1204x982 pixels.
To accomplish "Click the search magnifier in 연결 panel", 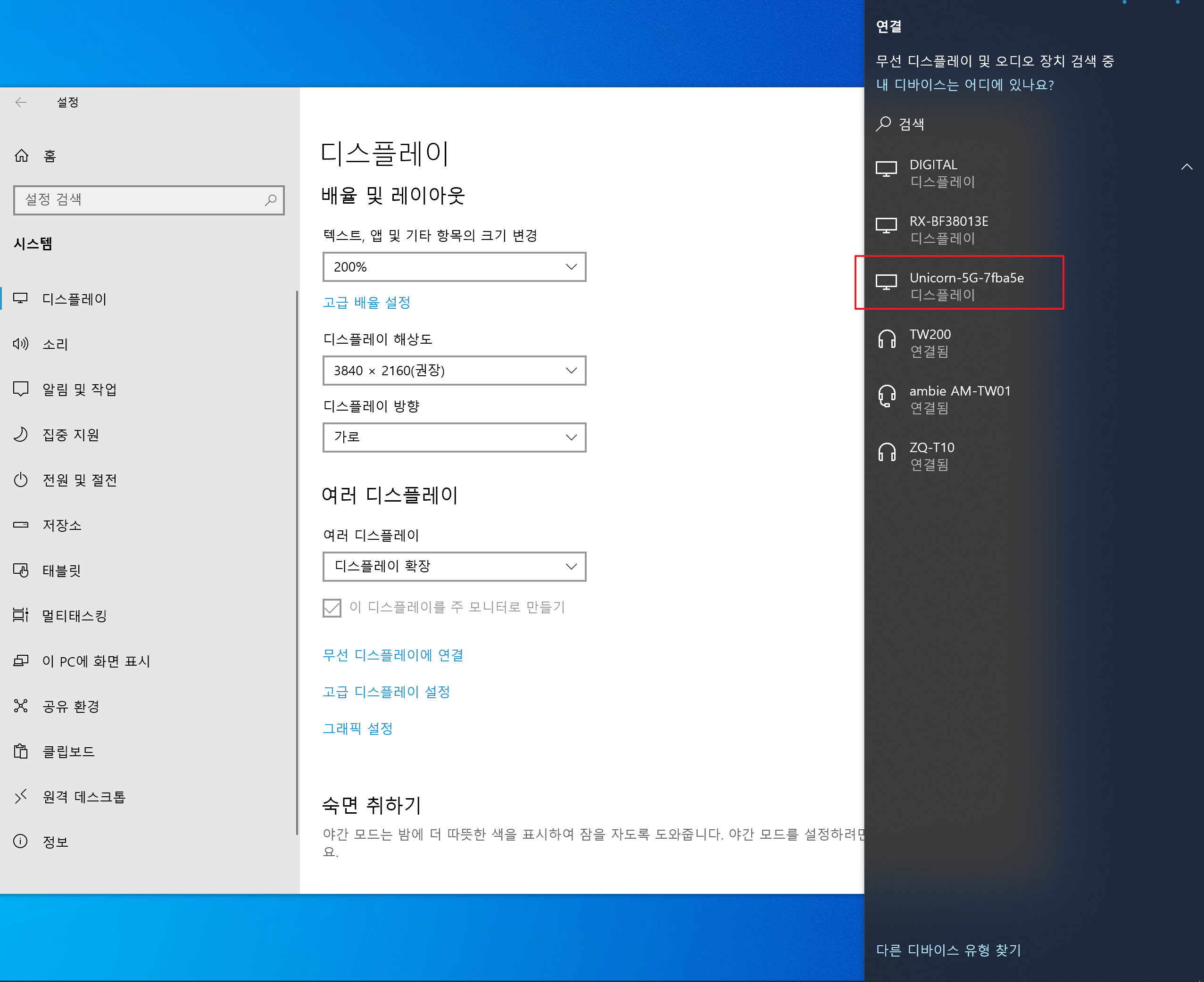I will click(x=884, y=124).
